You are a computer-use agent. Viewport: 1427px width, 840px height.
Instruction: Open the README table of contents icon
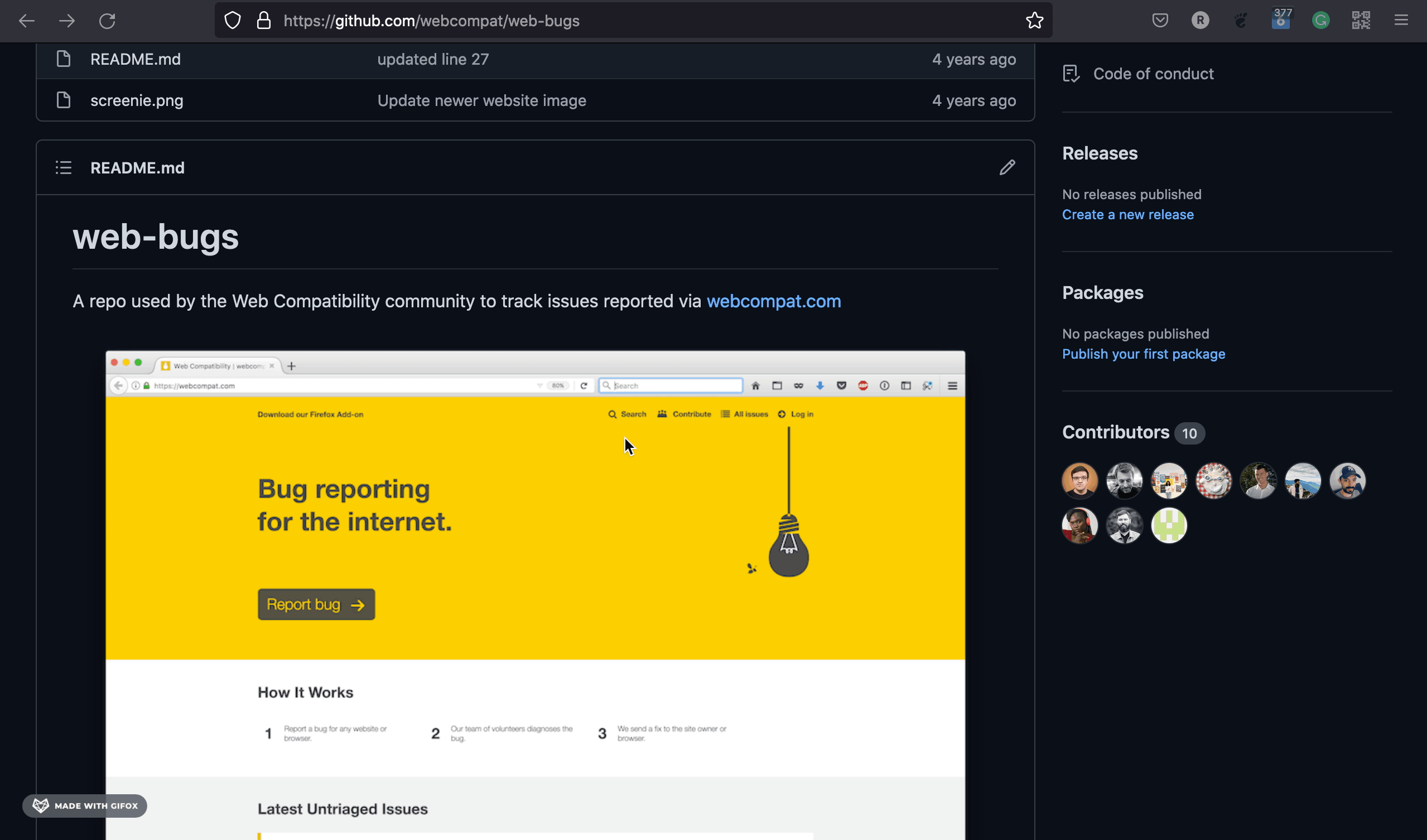coord(64,167)
